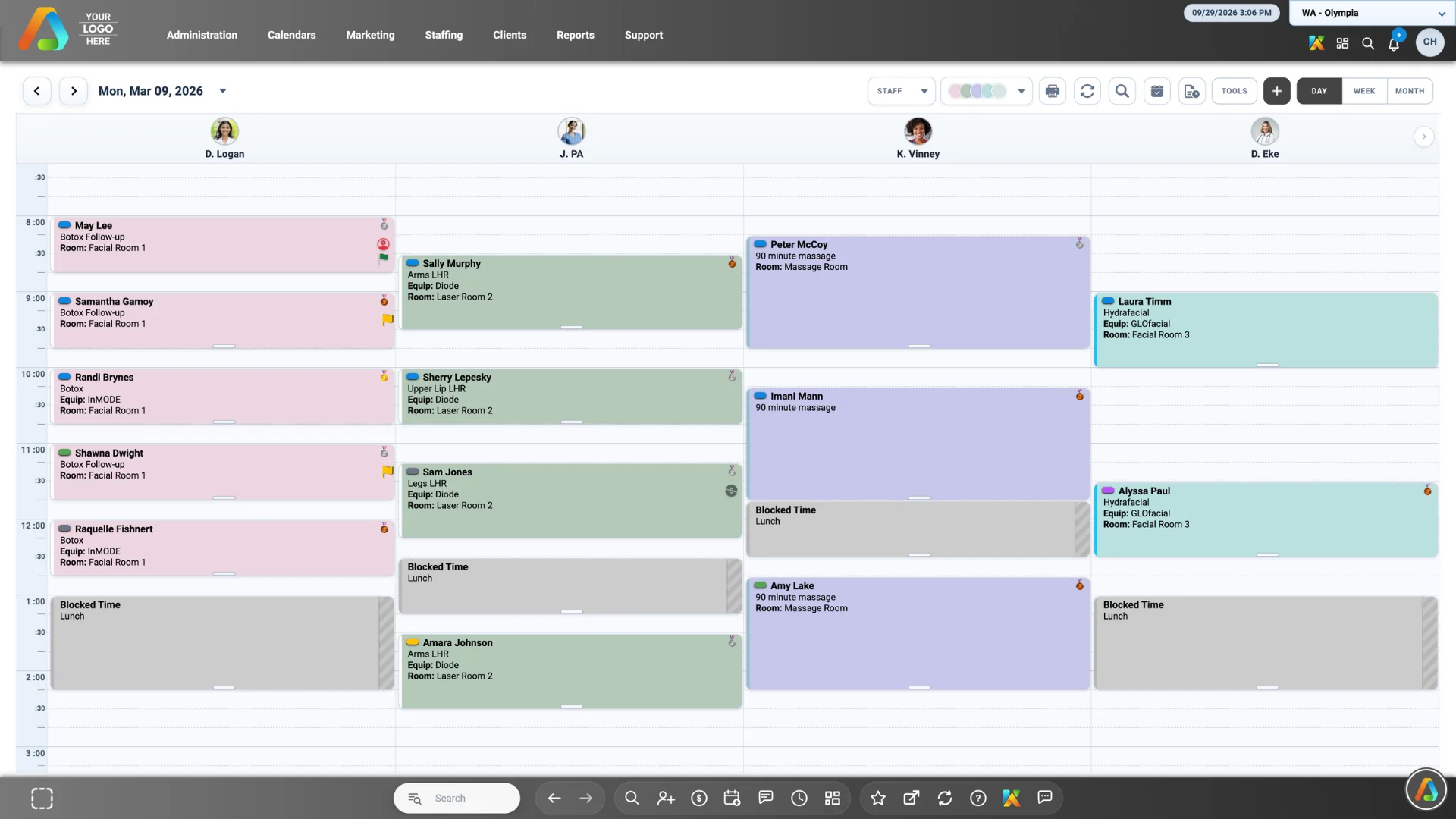Open Laura Timm's Hydrafacial appointment
The image size is (1456, 819).
pyautogui.click(x=1265, y=330)
